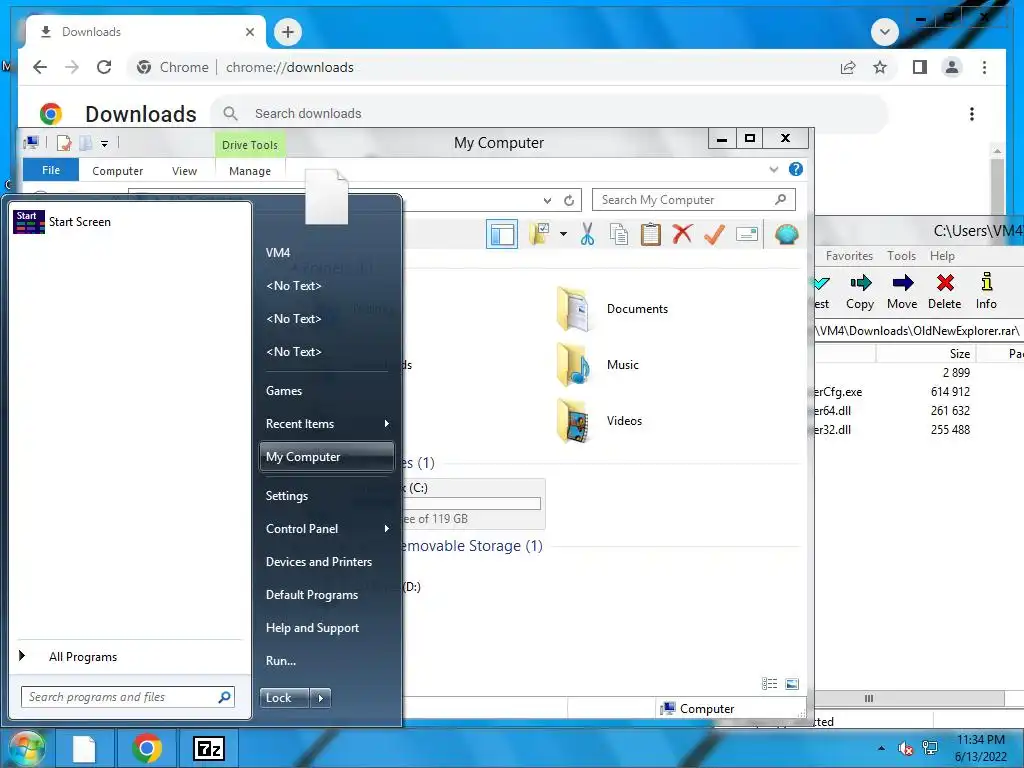1024x768 pixels.
Task: Click the Search programs and files box
Action: (127, 697)
